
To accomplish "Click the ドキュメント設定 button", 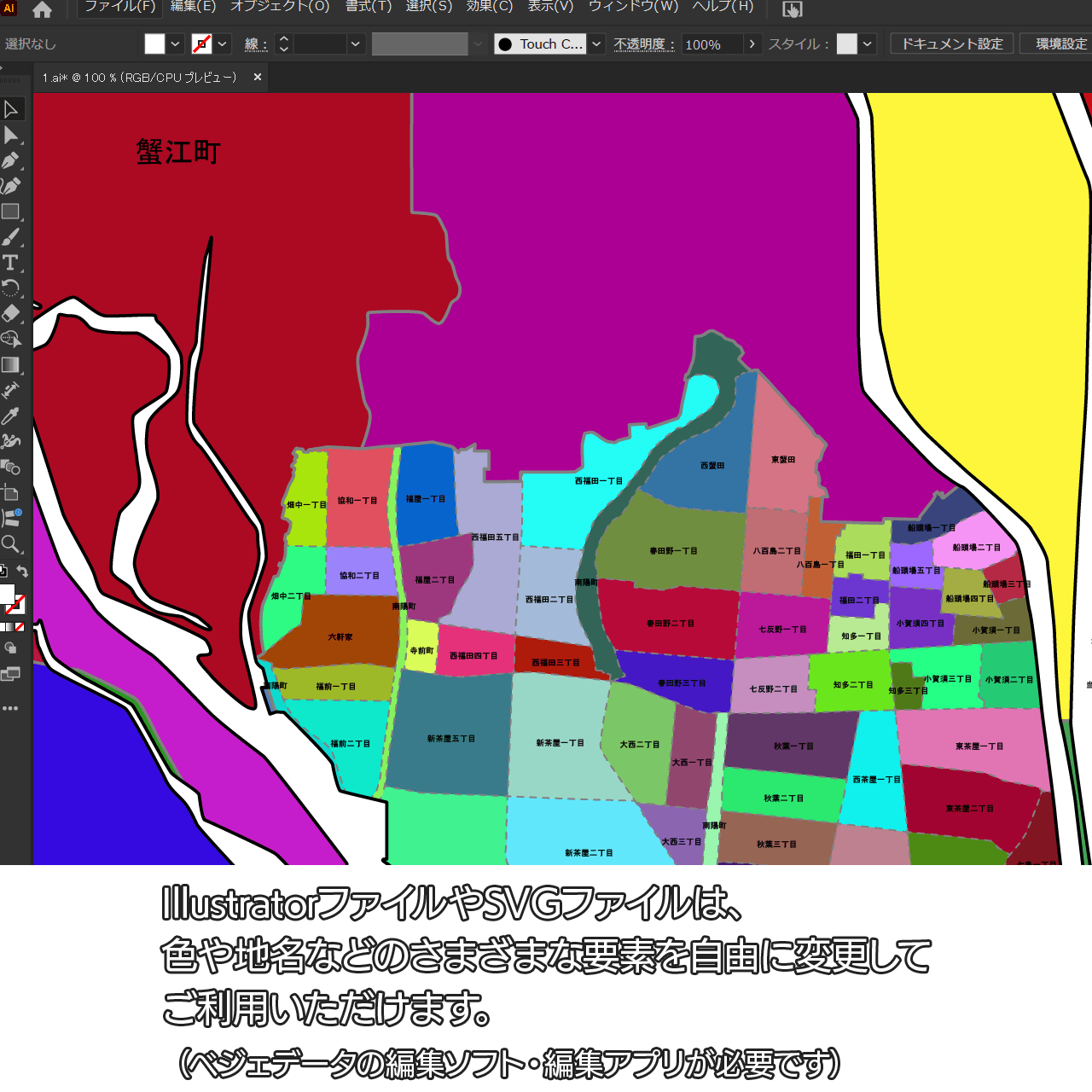I will 952,44.
